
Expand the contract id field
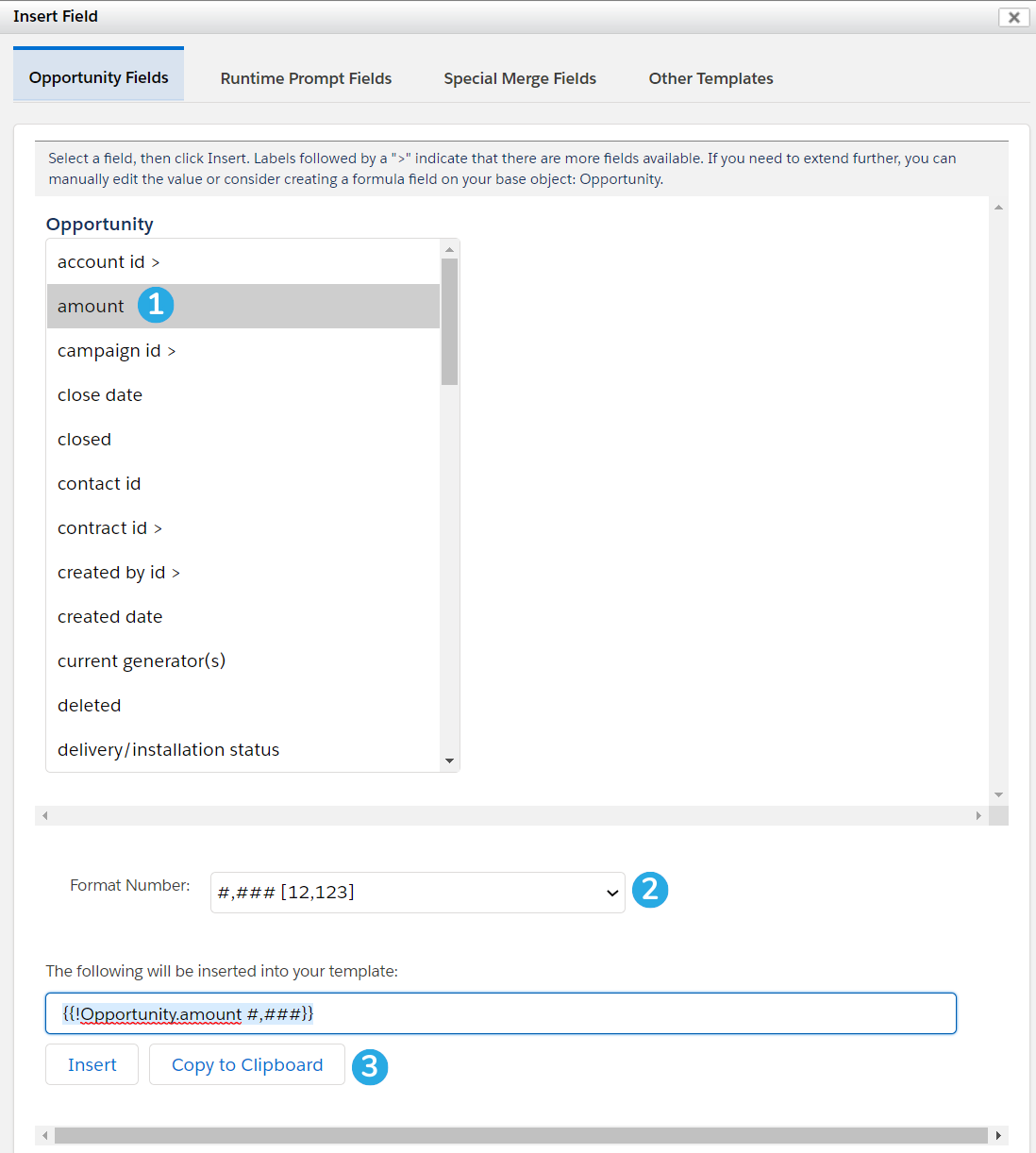click(243, 528)
